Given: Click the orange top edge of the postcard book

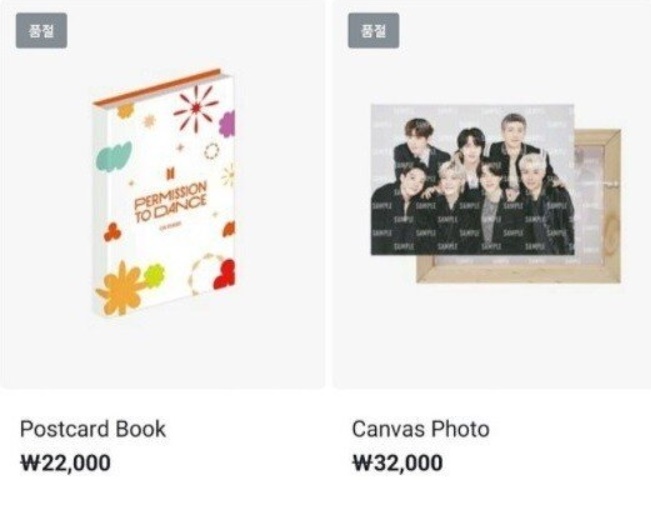Looking at the screenshot, I should point(157,88).
